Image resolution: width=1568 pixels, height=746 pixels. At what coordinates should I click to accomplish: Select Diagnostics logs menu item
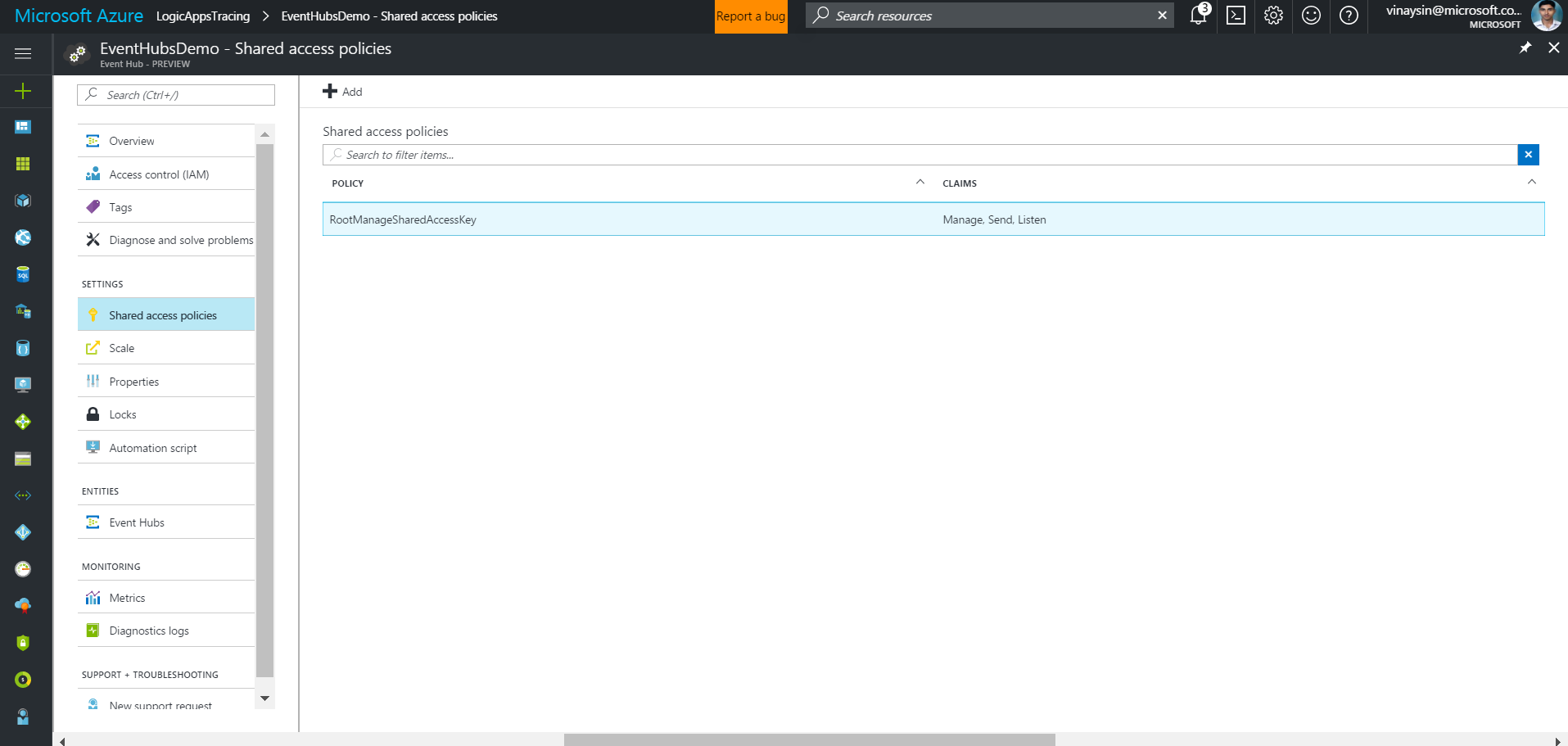[x=166, y=631]
